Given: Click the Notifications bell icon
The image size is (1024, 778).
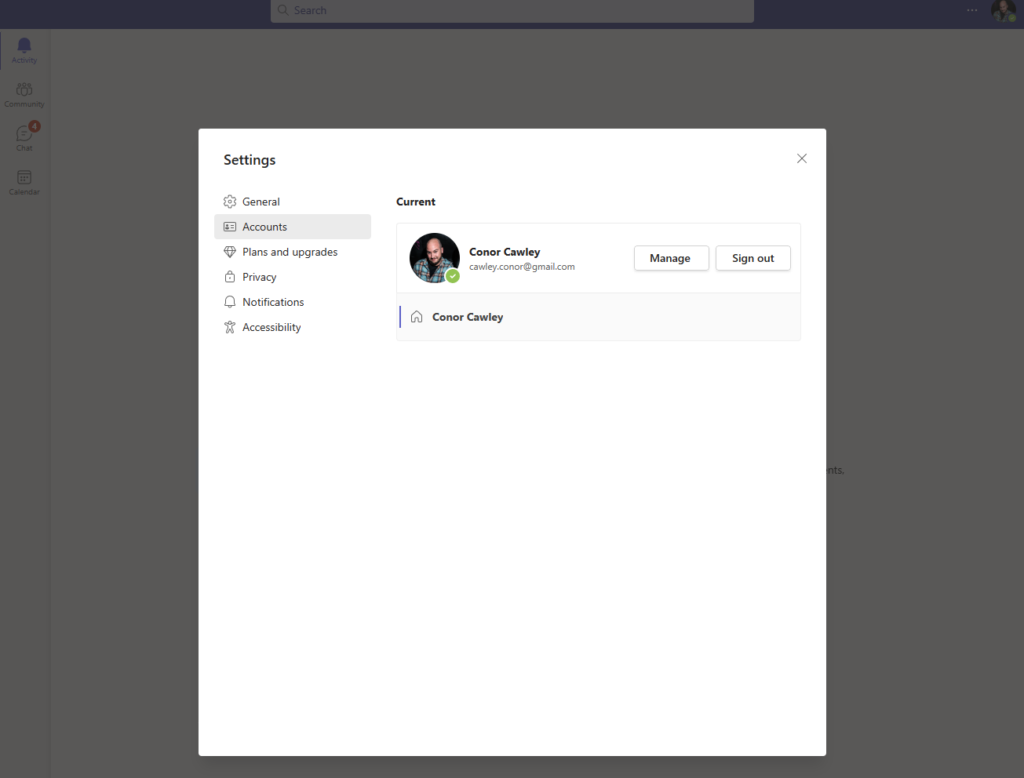Looking at the screenshot, I should pyautogui.click(x=231, y=302).
